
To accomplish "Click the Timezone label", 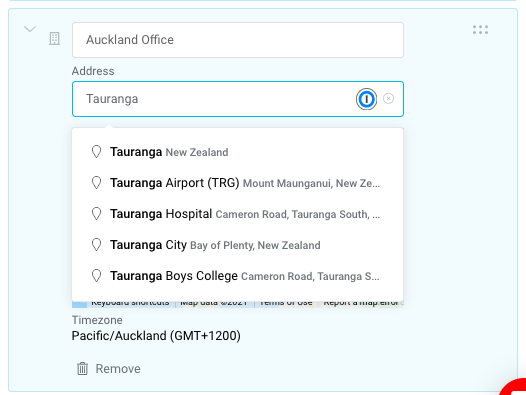I will 97,320.
